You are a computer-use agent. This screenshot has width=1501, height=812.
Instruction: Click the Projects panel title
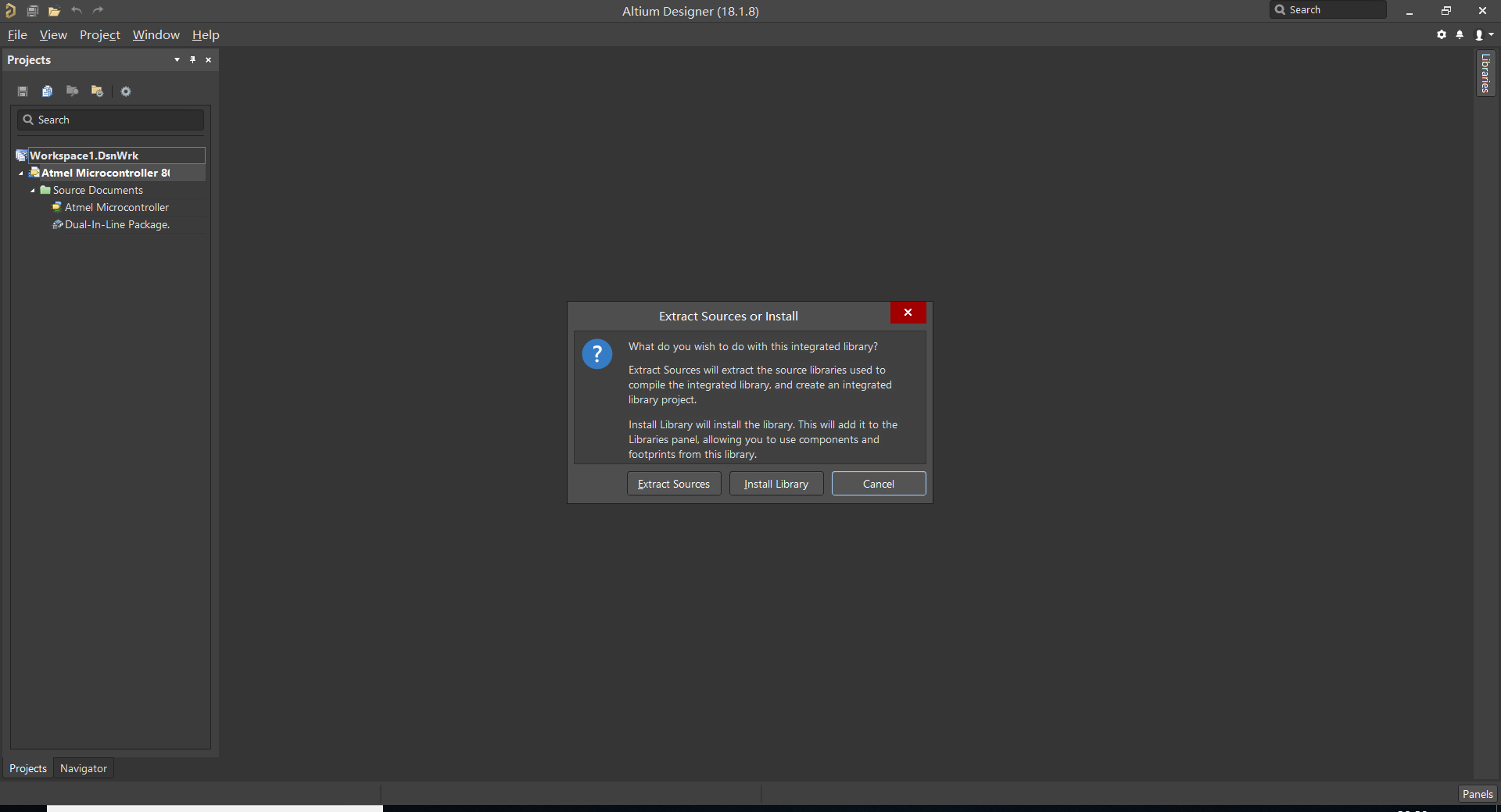(29, 60)
